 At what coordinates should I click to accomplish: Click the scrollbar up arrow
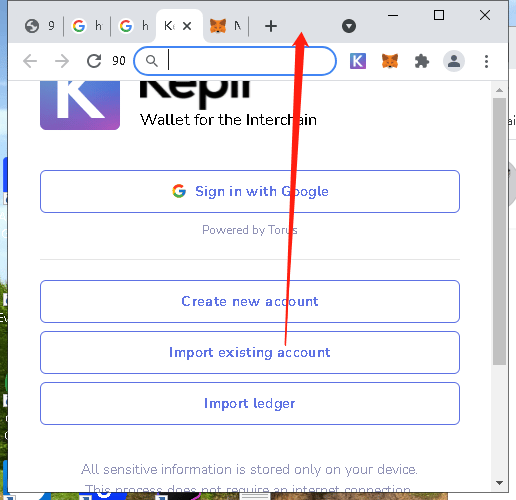pos(499,90)
